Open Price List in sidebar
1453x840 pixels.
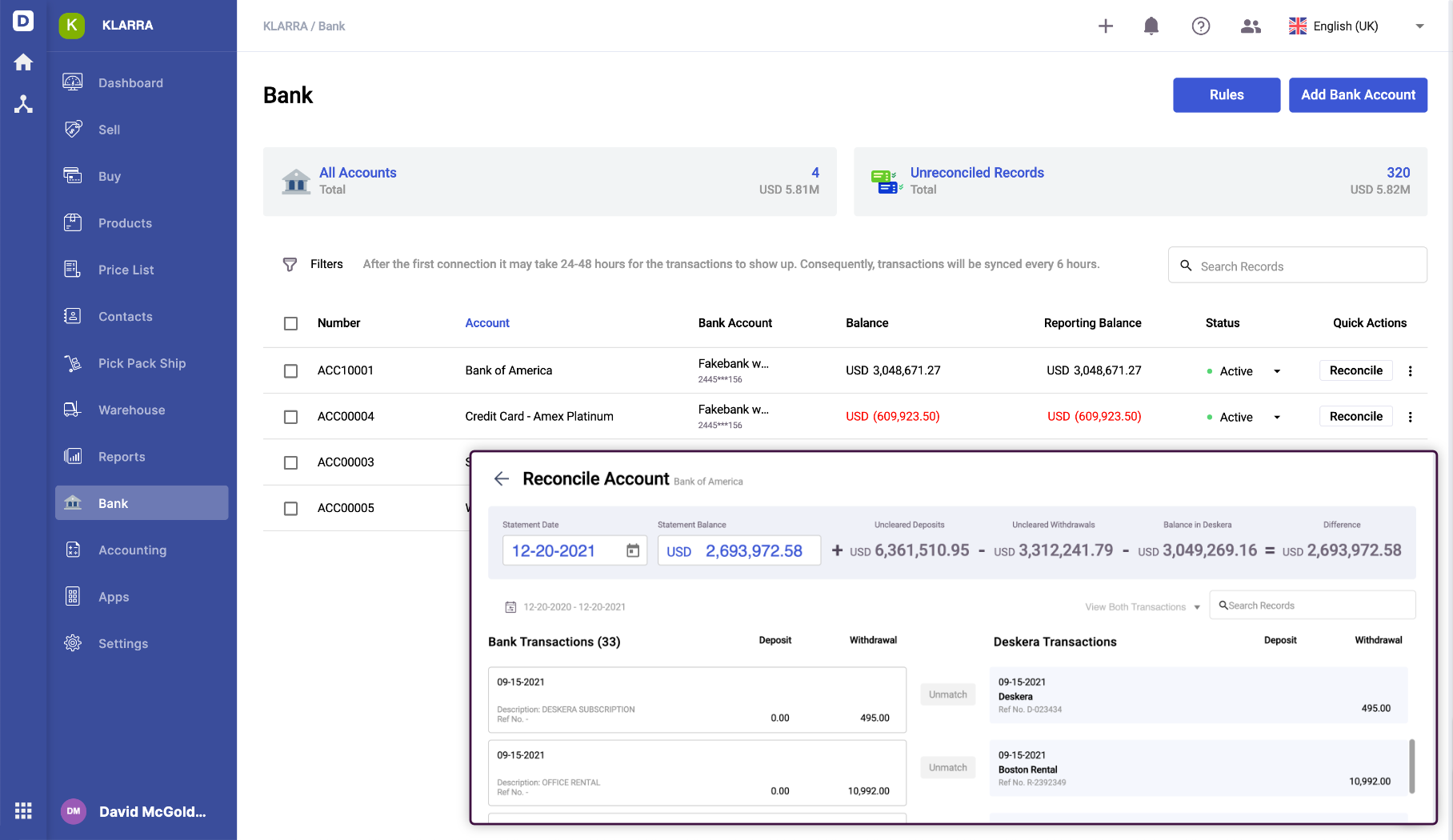(142, 270)
